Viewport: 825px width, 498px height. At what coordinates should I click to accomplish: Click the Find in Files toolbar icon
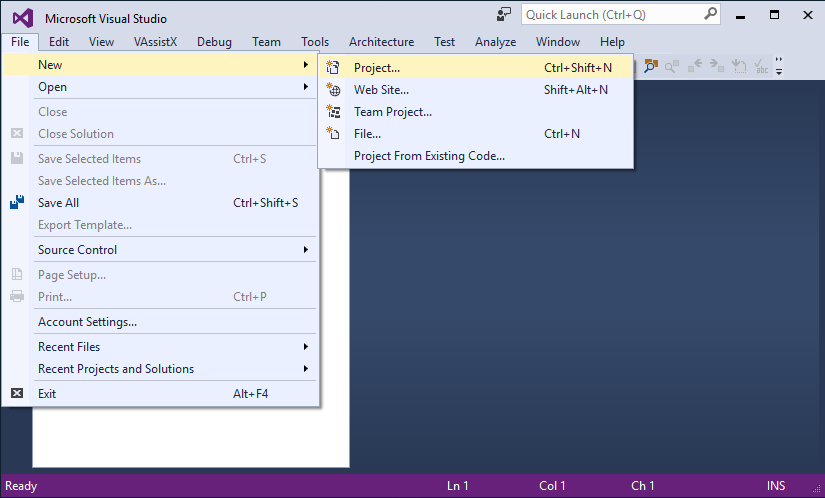651,66
